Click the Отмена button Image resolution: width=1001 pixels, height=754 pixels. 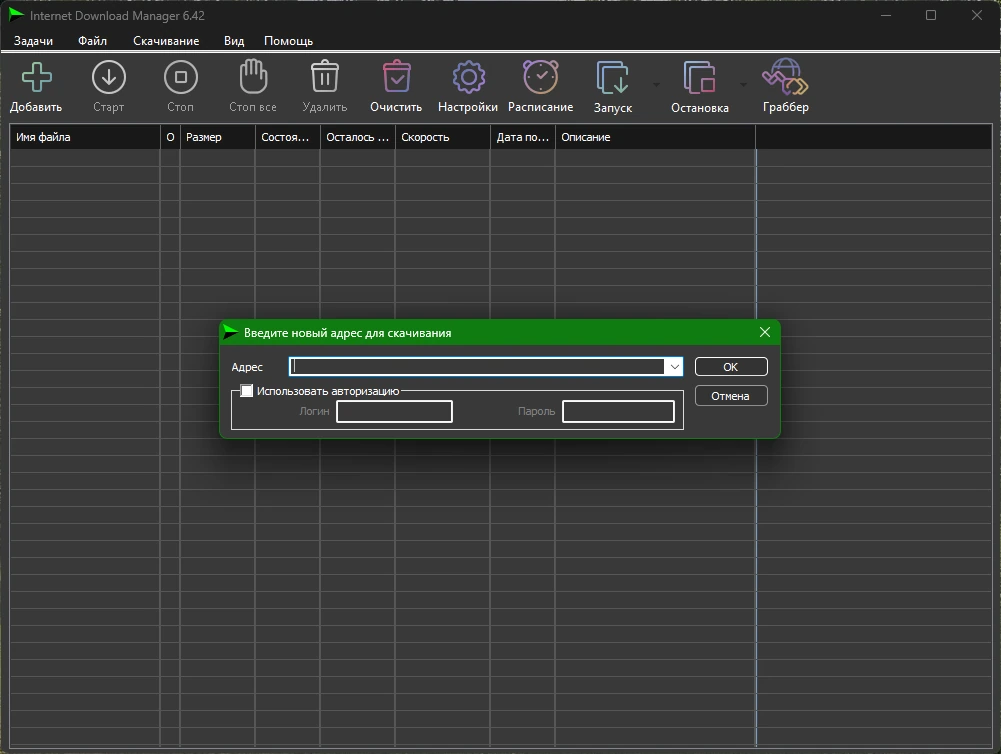(x=731, y=396)
